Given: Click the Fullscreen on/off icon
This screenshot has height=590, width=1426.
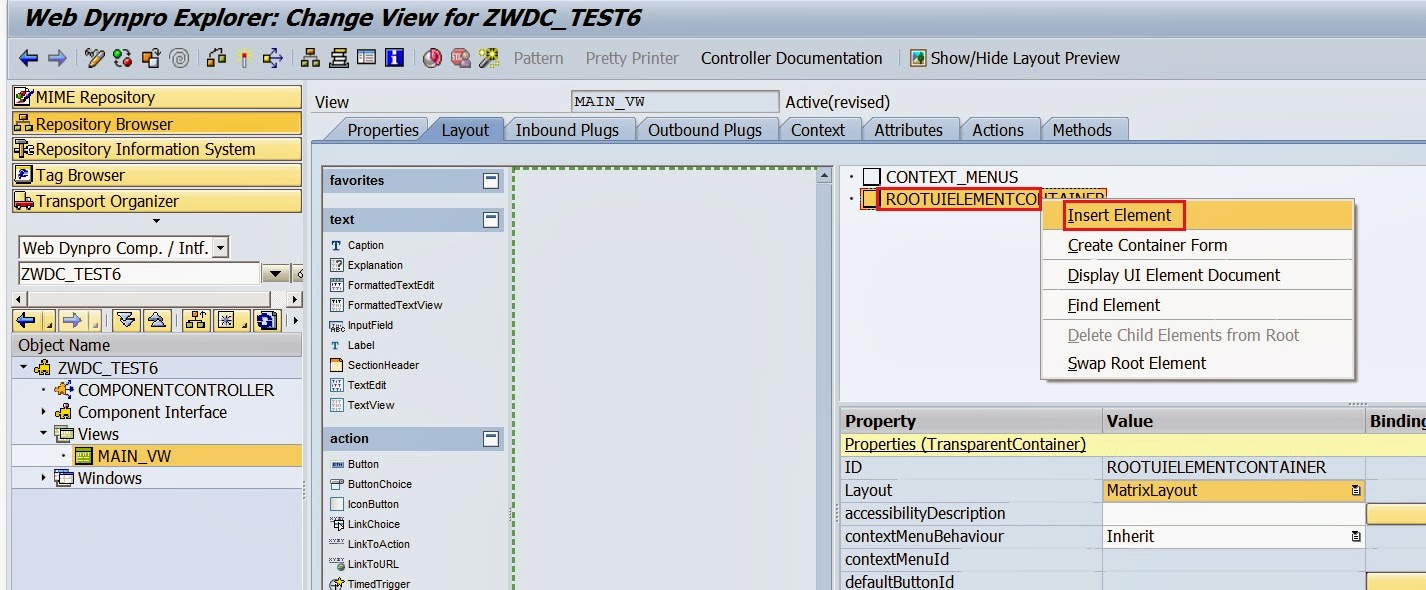Looking at the screenshot, I should coord(366,58).
